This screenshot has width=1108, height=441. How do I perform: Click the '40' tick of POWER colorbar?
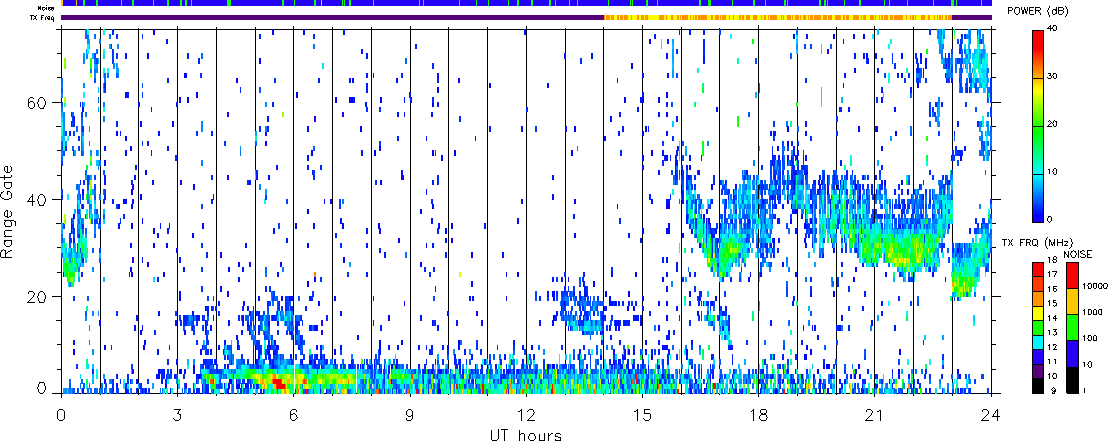(x=1051, y=29)
